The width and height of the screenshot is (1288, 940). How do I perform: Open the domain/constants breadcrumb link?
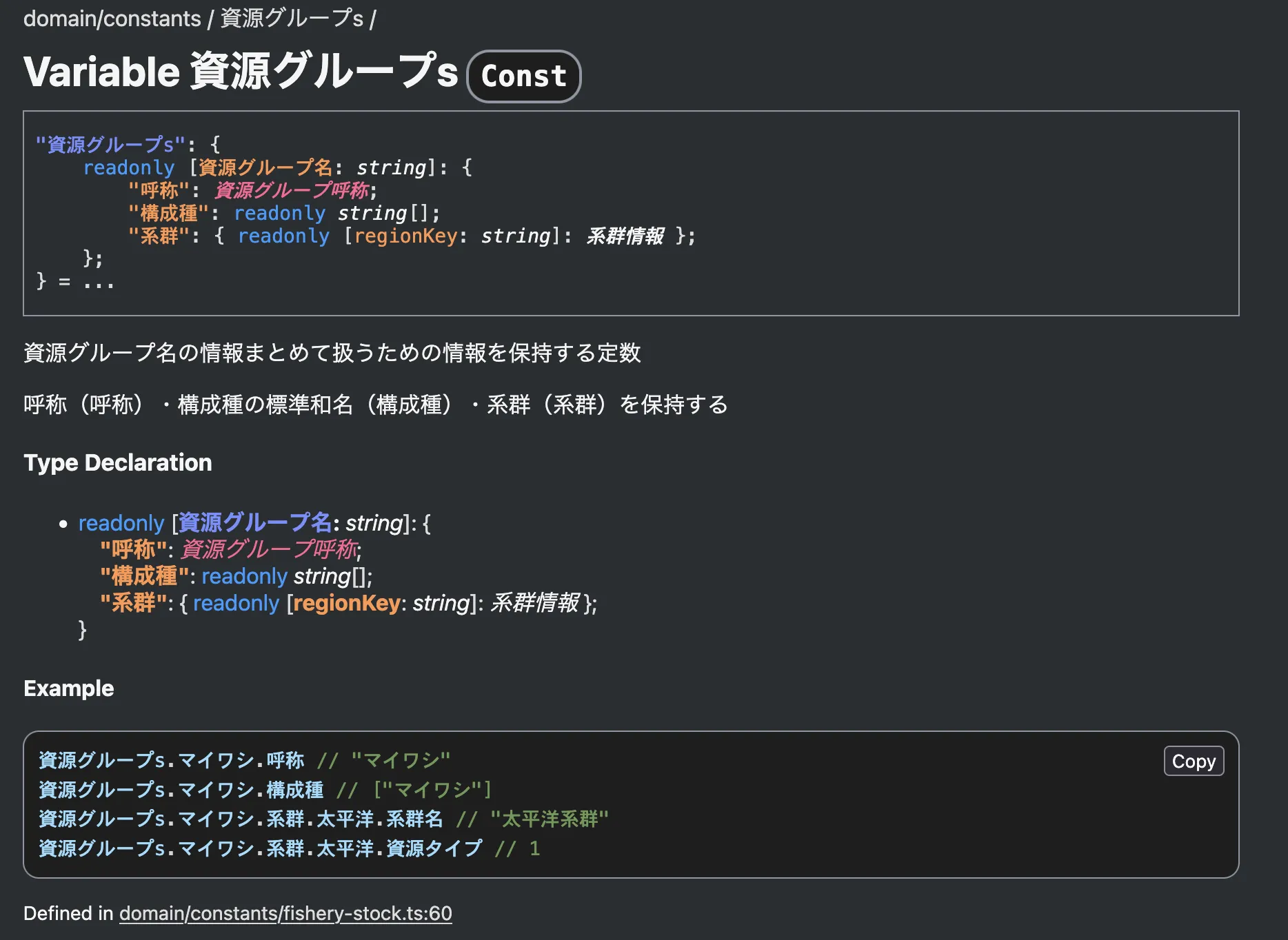click(110, 19)
